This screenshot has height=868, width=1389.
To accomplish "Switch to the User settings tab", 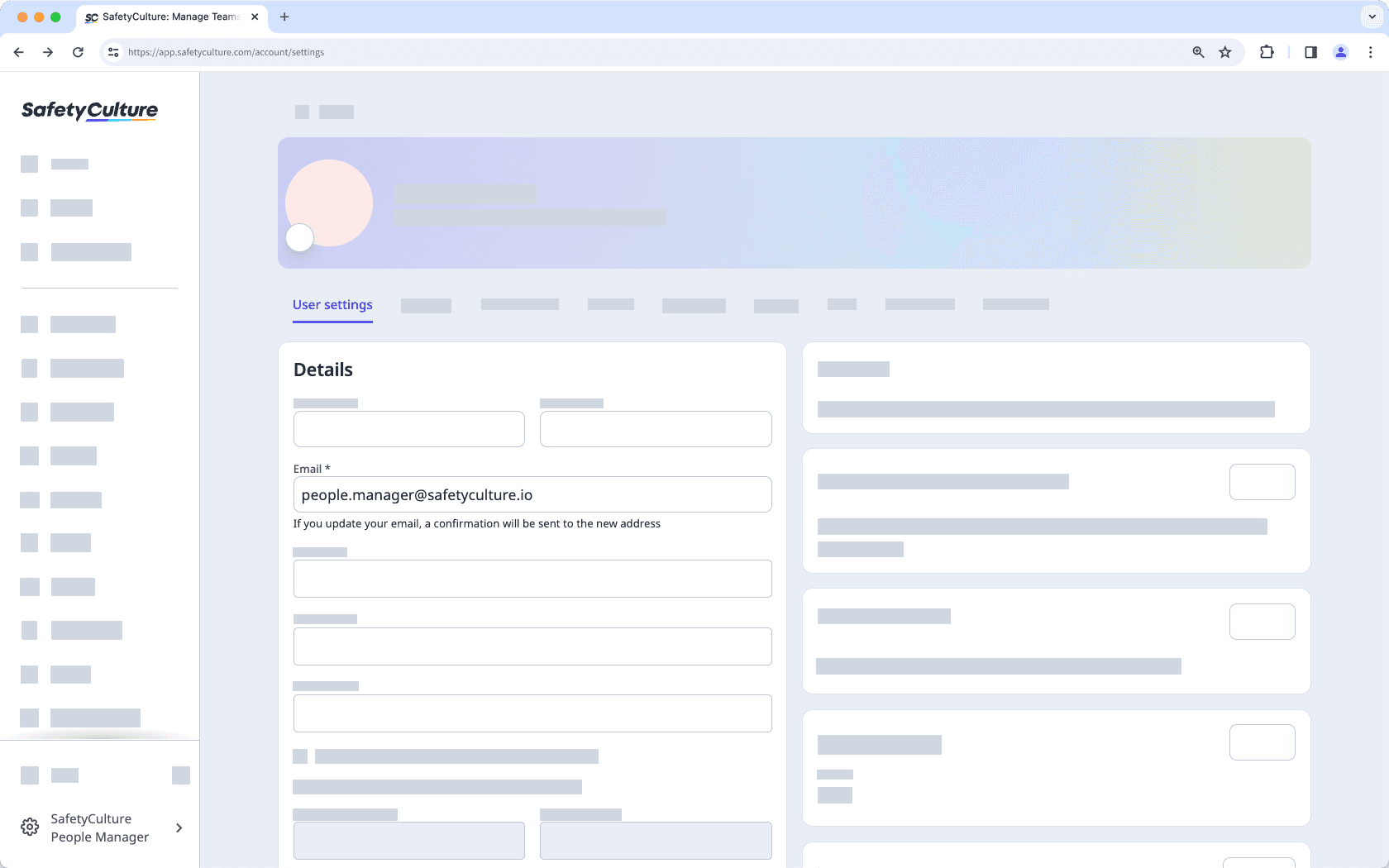I will 332,304.
